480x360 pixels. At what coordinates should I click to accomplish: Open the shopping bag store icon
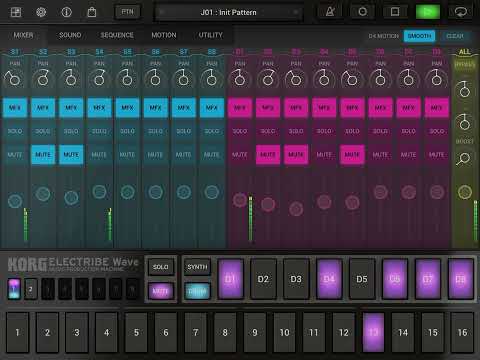coord(92,12)
